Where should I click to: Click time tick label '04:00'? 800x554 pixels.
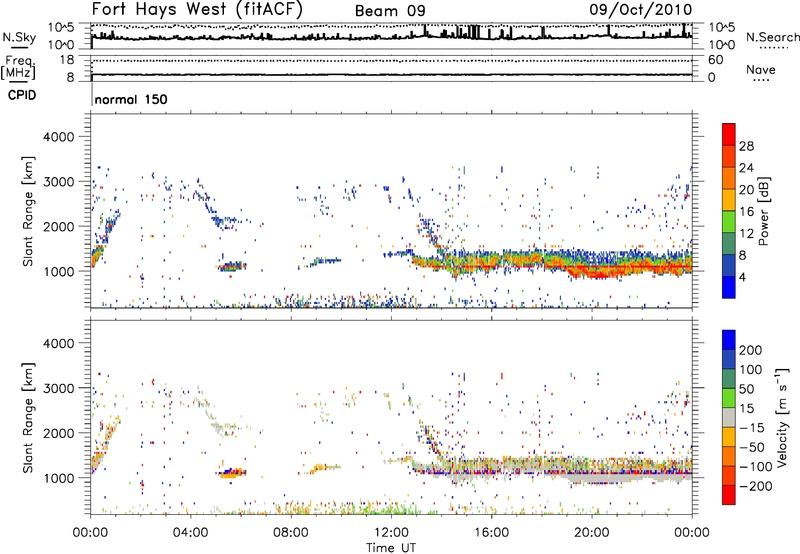coord(190,533)
